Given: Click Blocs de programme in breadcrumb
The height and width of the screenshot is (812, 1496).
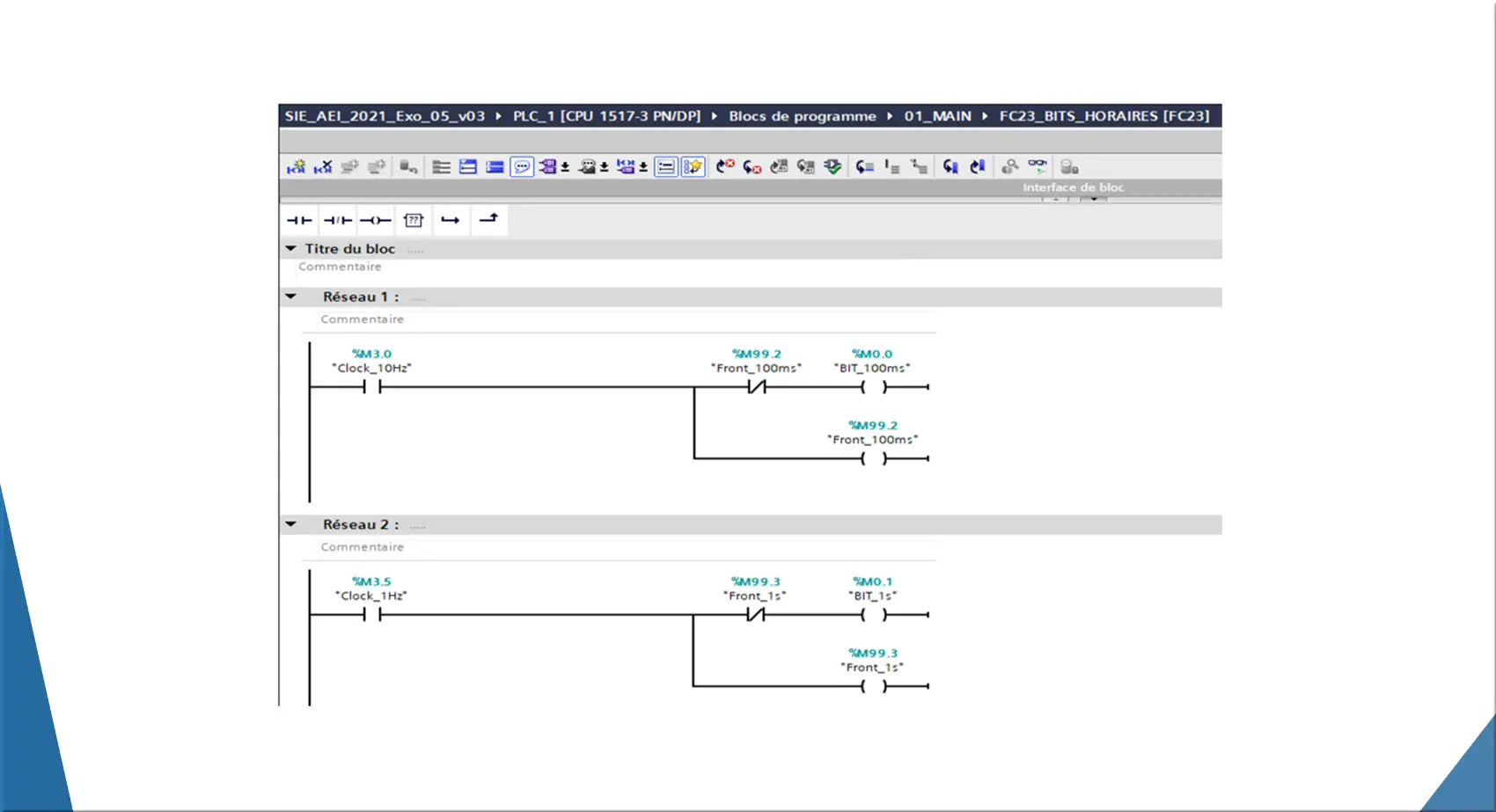Looking at the screenshot, I should [802, 116].
